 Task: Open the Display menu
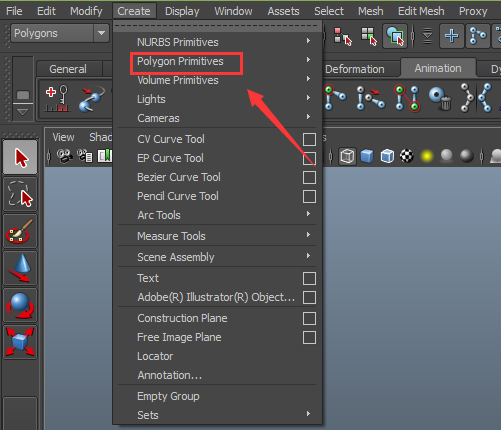pos(182,11)
